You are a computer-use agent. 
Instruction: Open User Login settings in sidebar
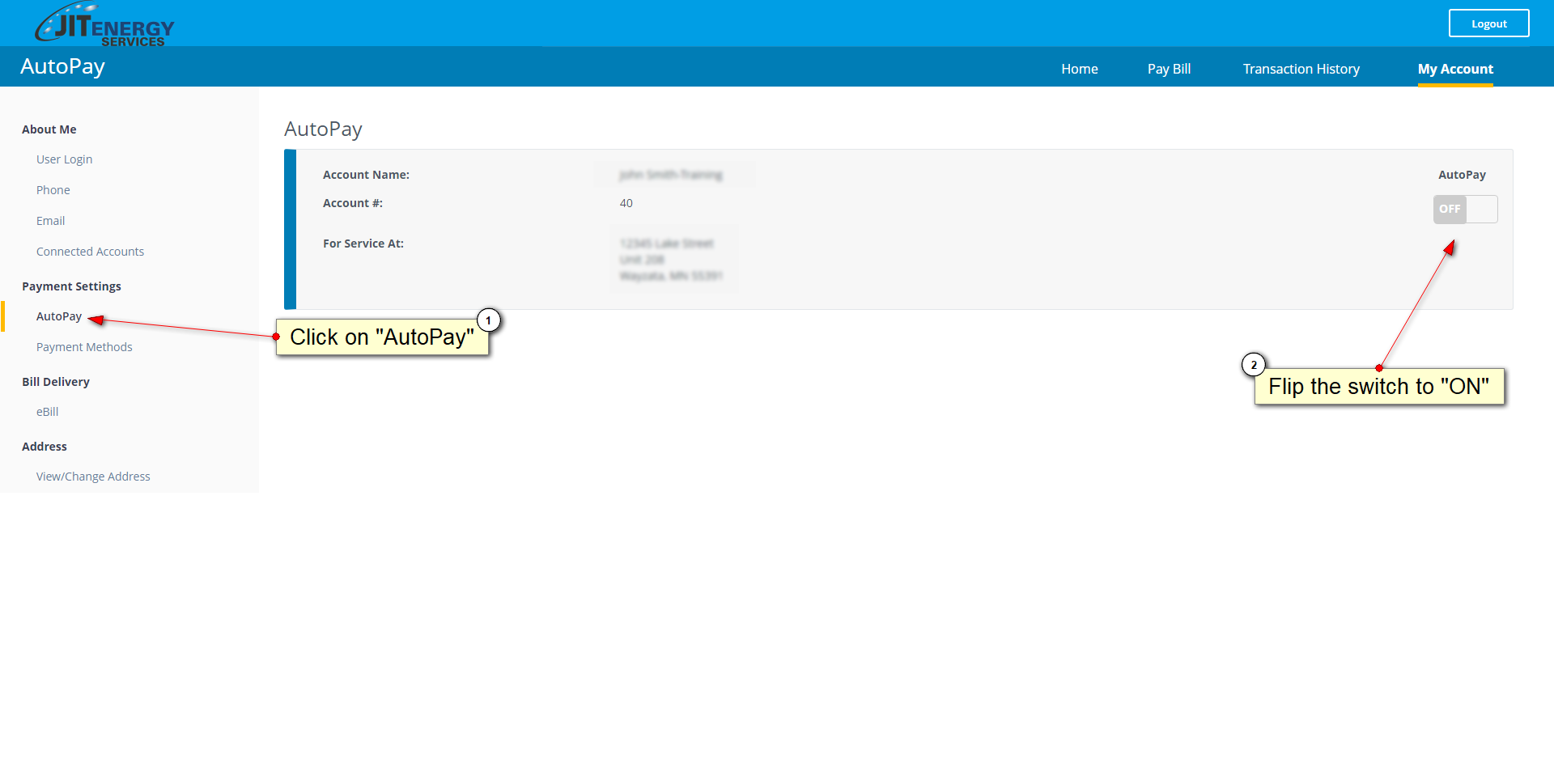[64, 159]
